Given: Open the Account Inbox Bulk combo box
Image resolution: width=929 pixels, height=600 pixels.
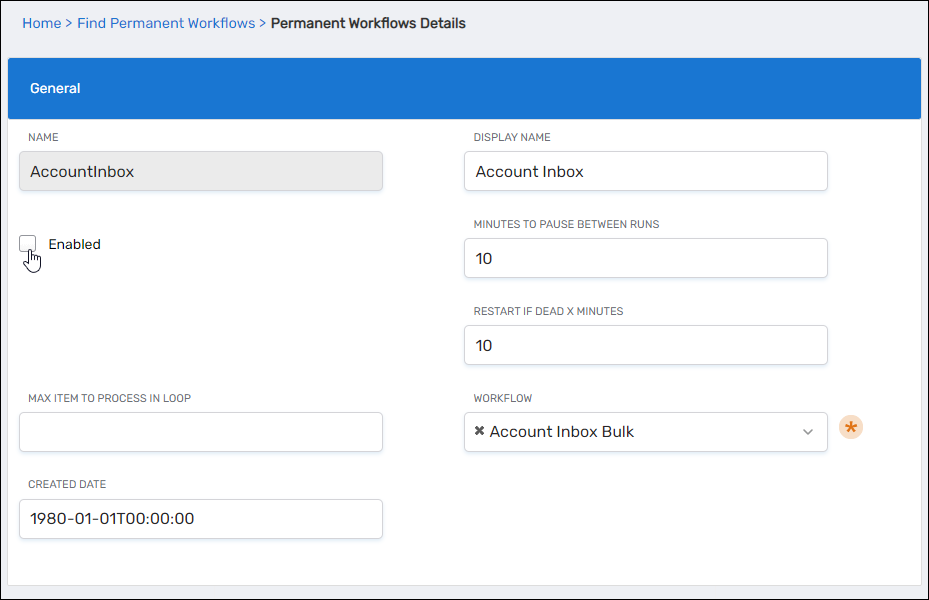Looking at the screenshot, I should click(640, 432).
